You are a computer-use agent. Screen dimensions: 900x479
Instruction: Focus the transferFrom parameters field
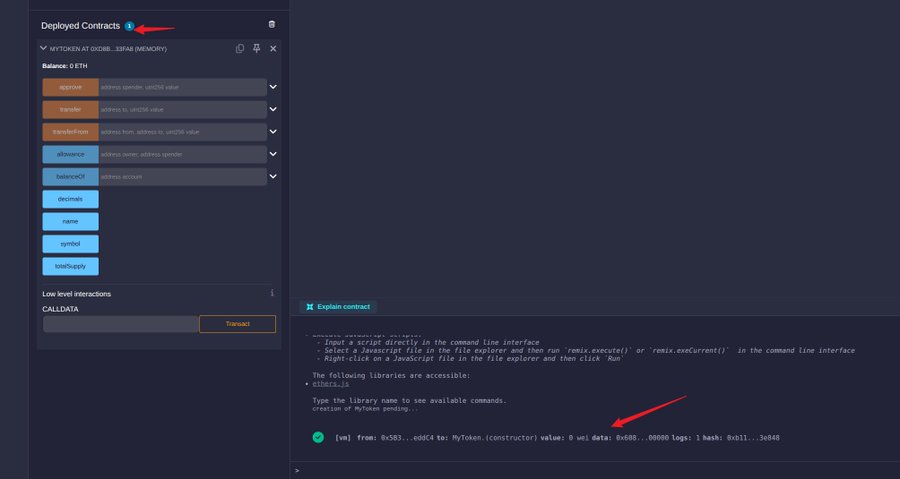point(183,132)
